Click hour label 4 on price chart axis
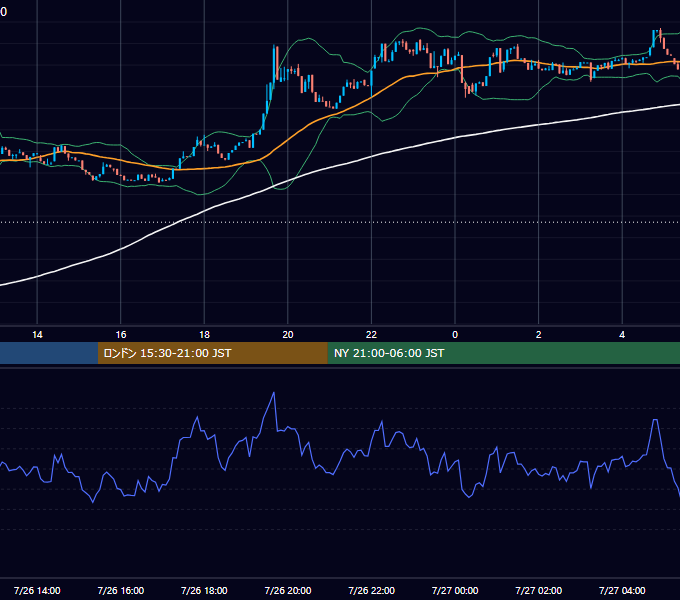This screenshot has width=680, height=600. point(622,335)
